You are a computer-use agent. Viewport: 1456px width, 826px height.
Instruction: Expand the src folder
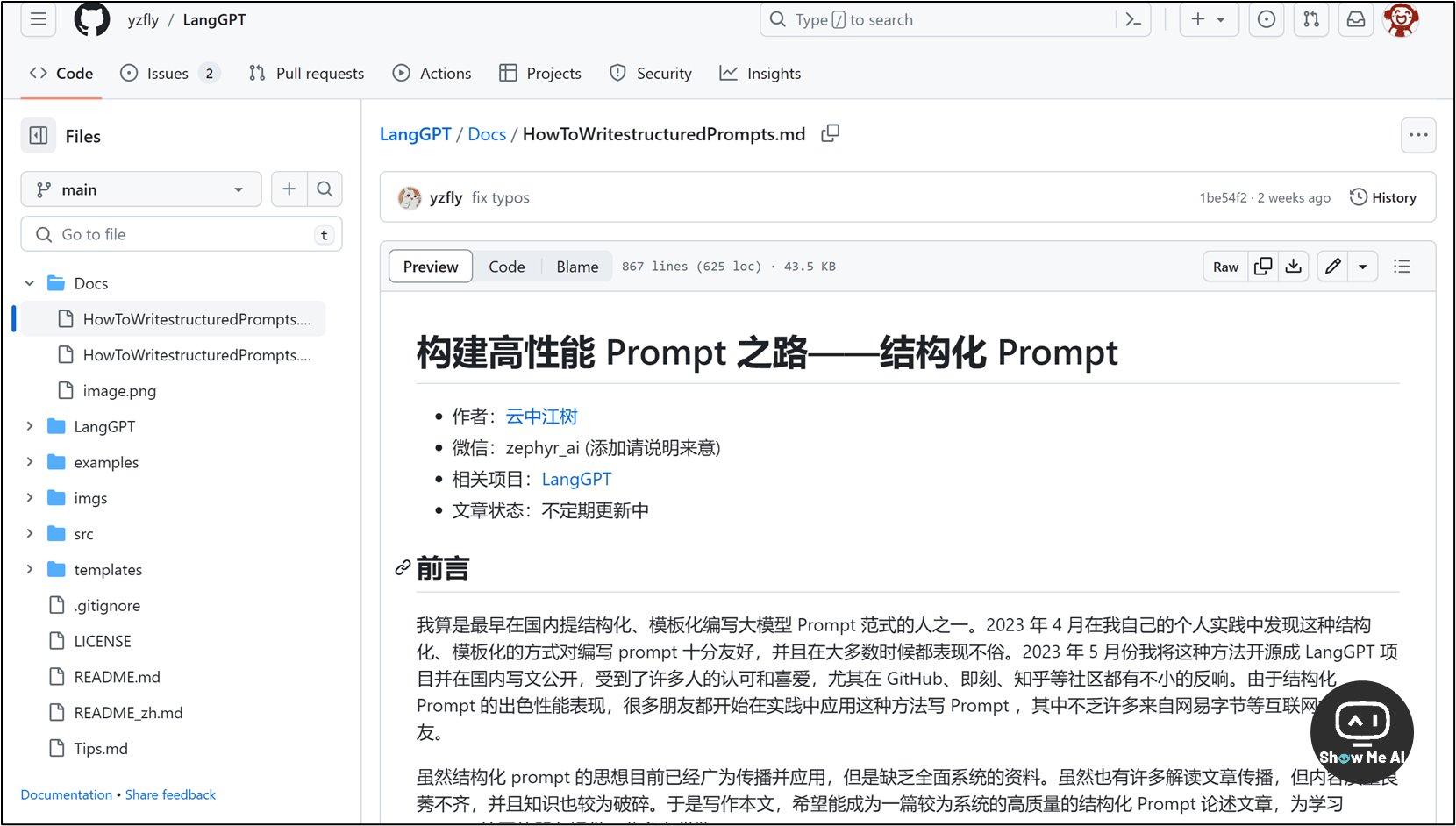[30, 533]
